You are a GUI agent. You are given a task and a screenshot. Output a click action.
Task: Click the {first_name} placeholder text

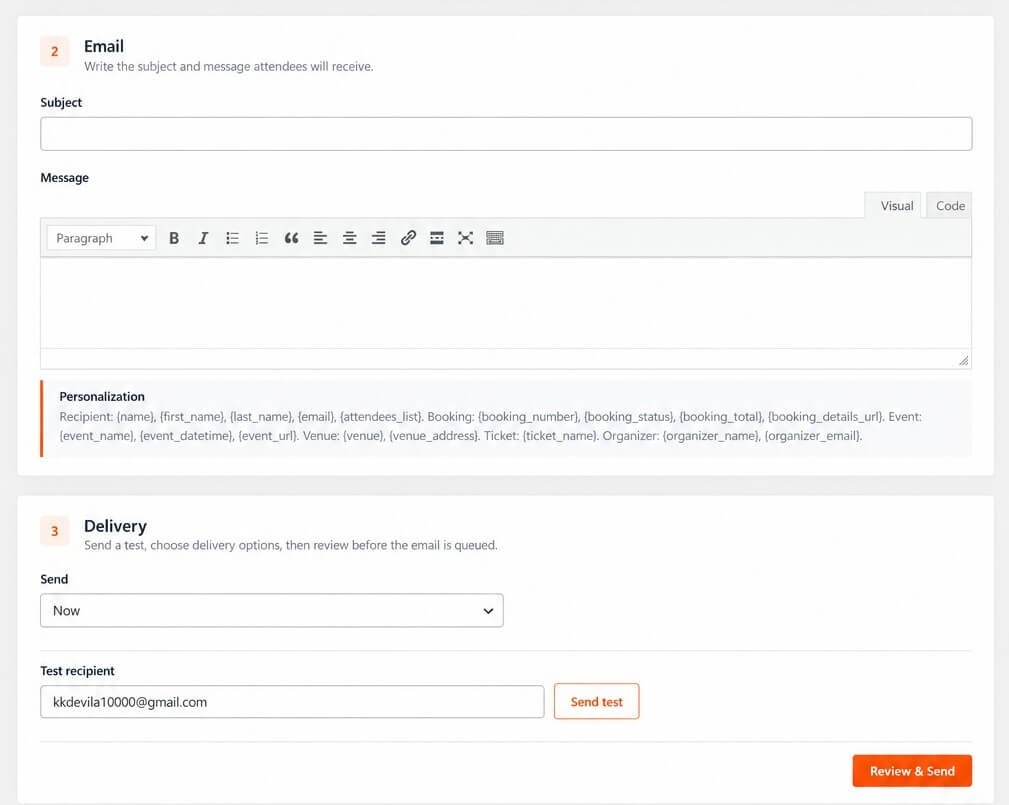192,416
